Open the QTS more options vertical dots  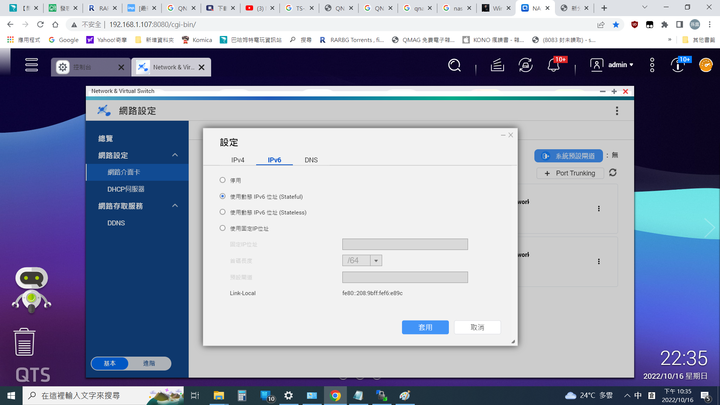[652, 65]
